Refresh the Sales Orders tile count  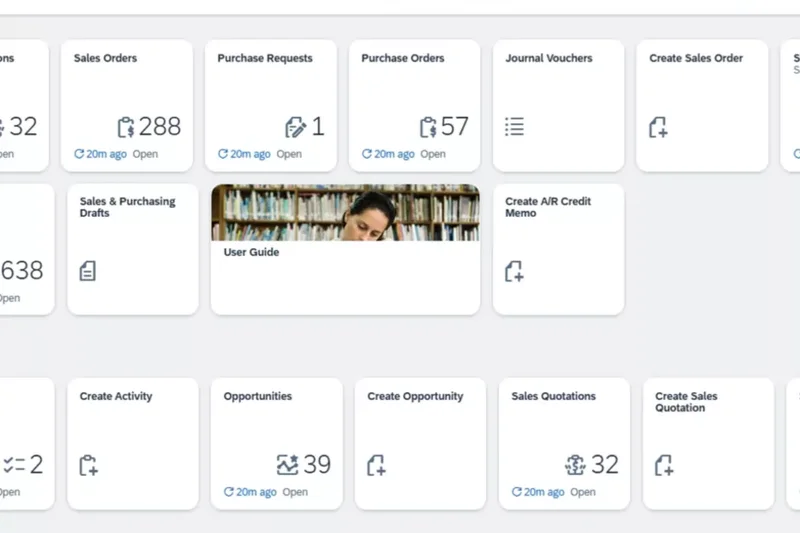tap(98, 154)
